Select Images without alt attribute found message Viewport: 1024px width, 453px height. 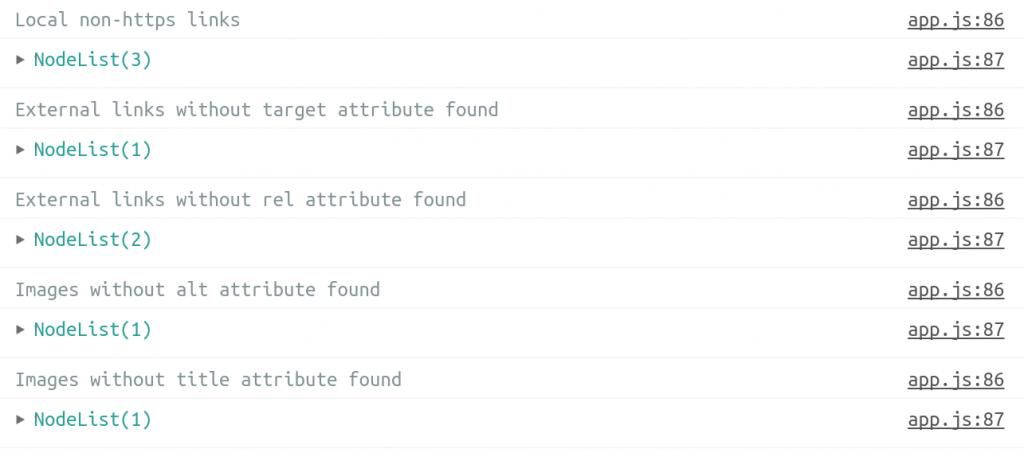198,289
